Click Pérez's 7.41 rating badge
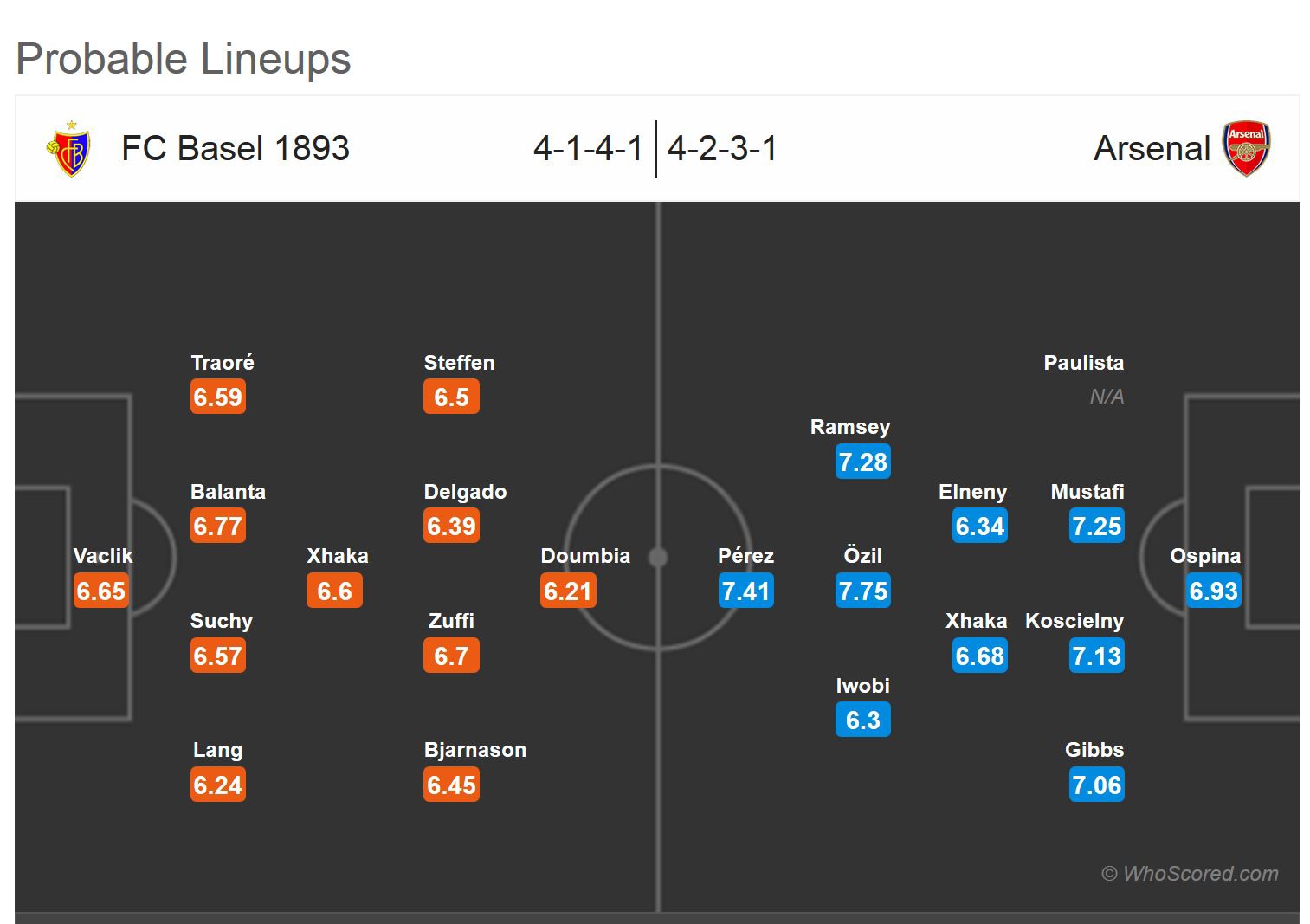 [x=745, y=591]
